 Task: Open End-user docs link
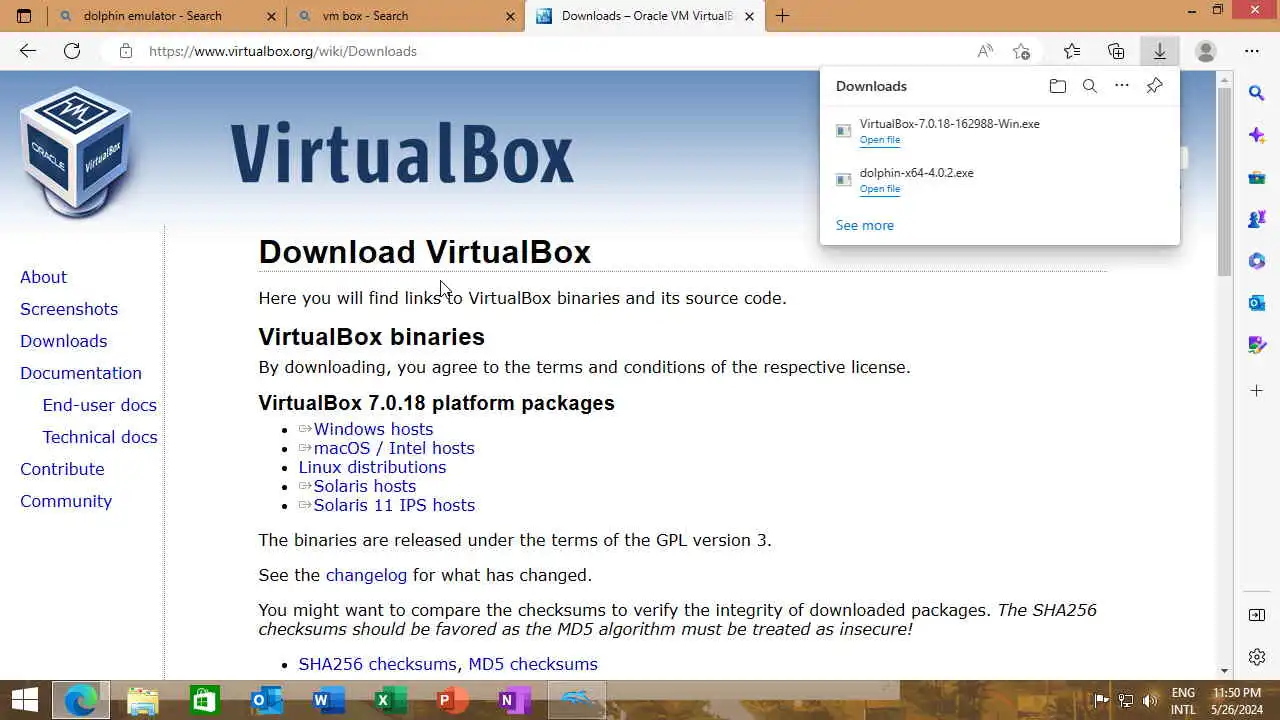click(x=99, y=405)
